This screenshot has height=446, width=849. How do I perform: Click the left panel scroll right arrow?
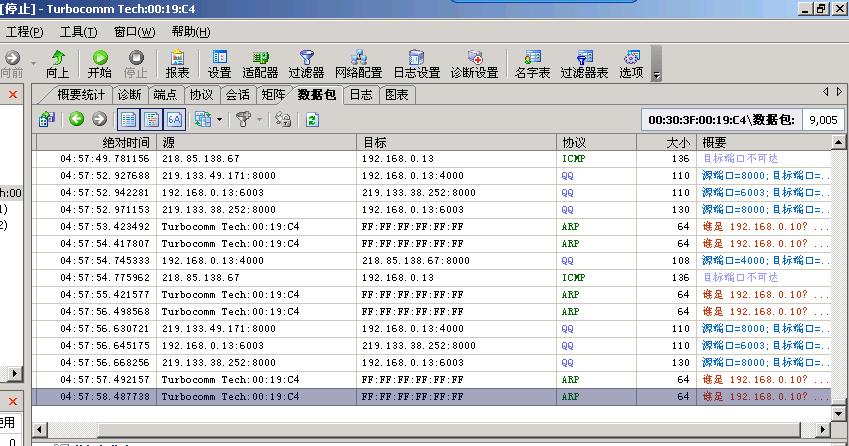15,373
